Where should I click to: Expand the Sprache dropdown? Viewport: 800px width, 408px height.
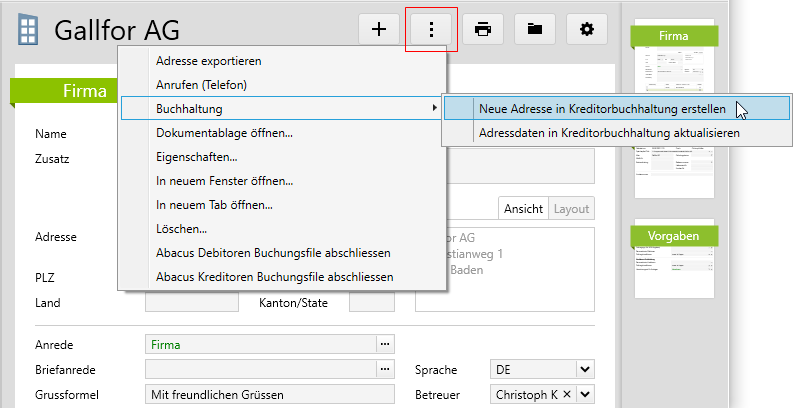click(584, 370)
